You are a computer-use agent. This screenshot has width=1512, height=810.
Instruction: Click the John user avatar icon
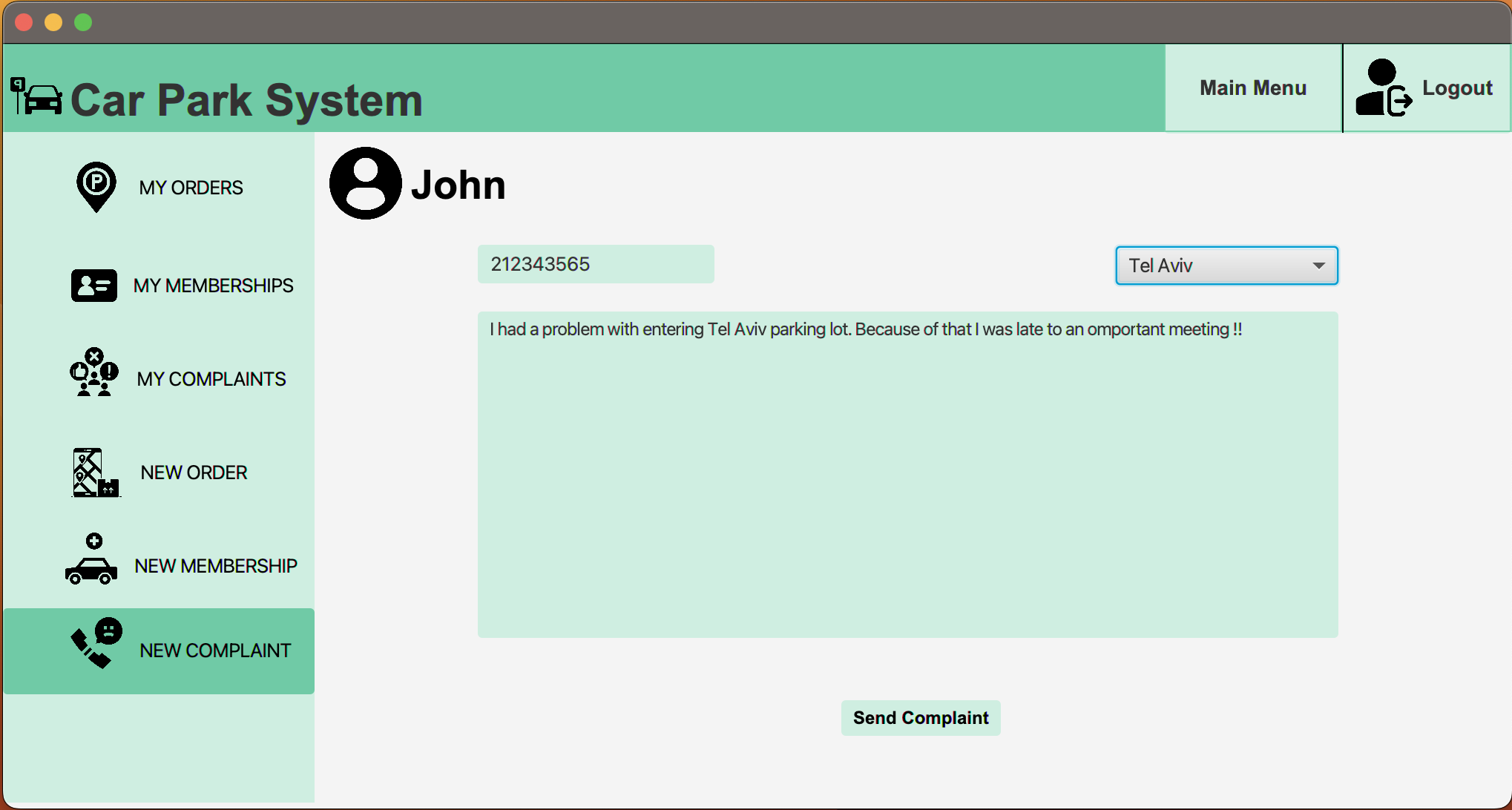[365, 183]
